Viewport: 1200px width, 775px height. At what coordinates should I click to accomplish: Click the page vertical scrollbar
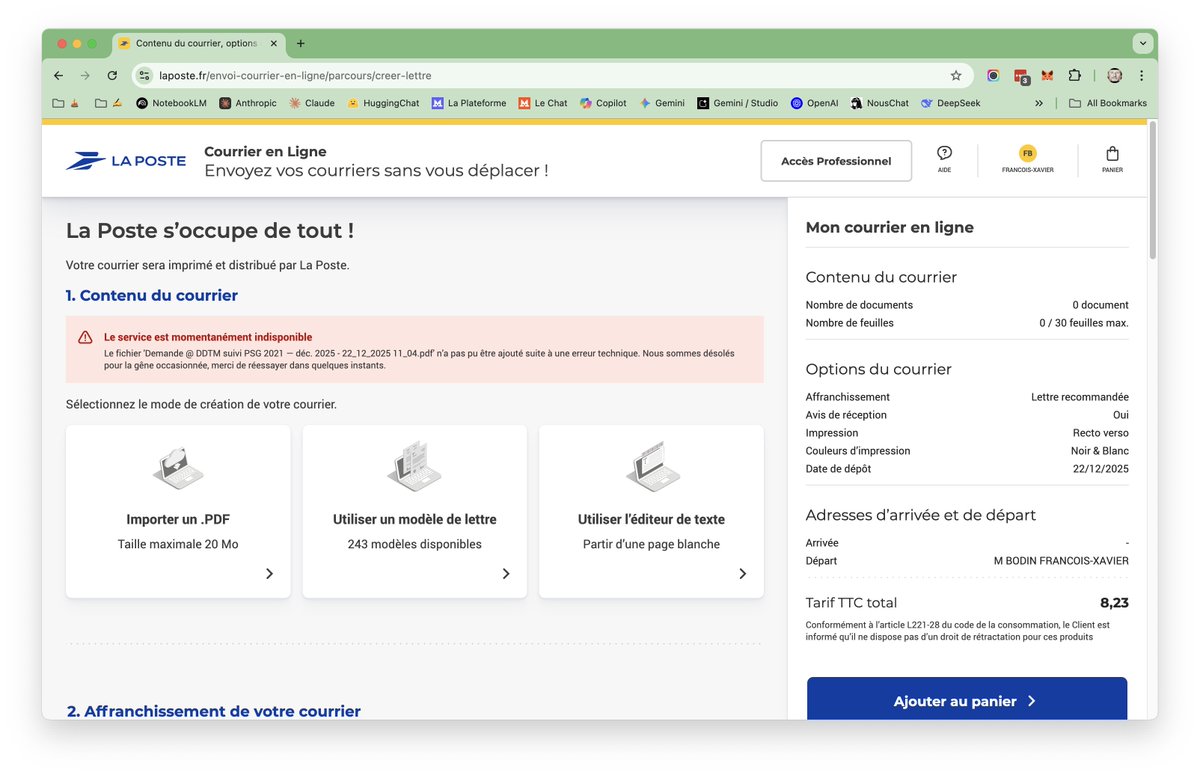coord(1153,190)
